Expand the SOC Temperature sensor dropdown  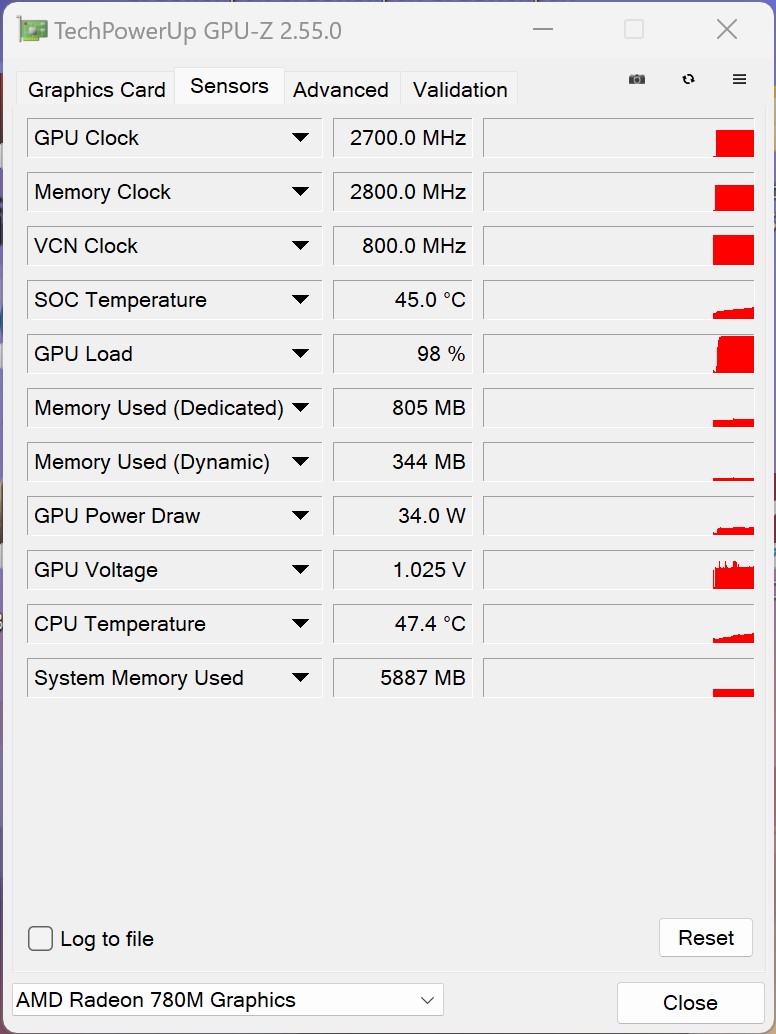tap(300, 300)
